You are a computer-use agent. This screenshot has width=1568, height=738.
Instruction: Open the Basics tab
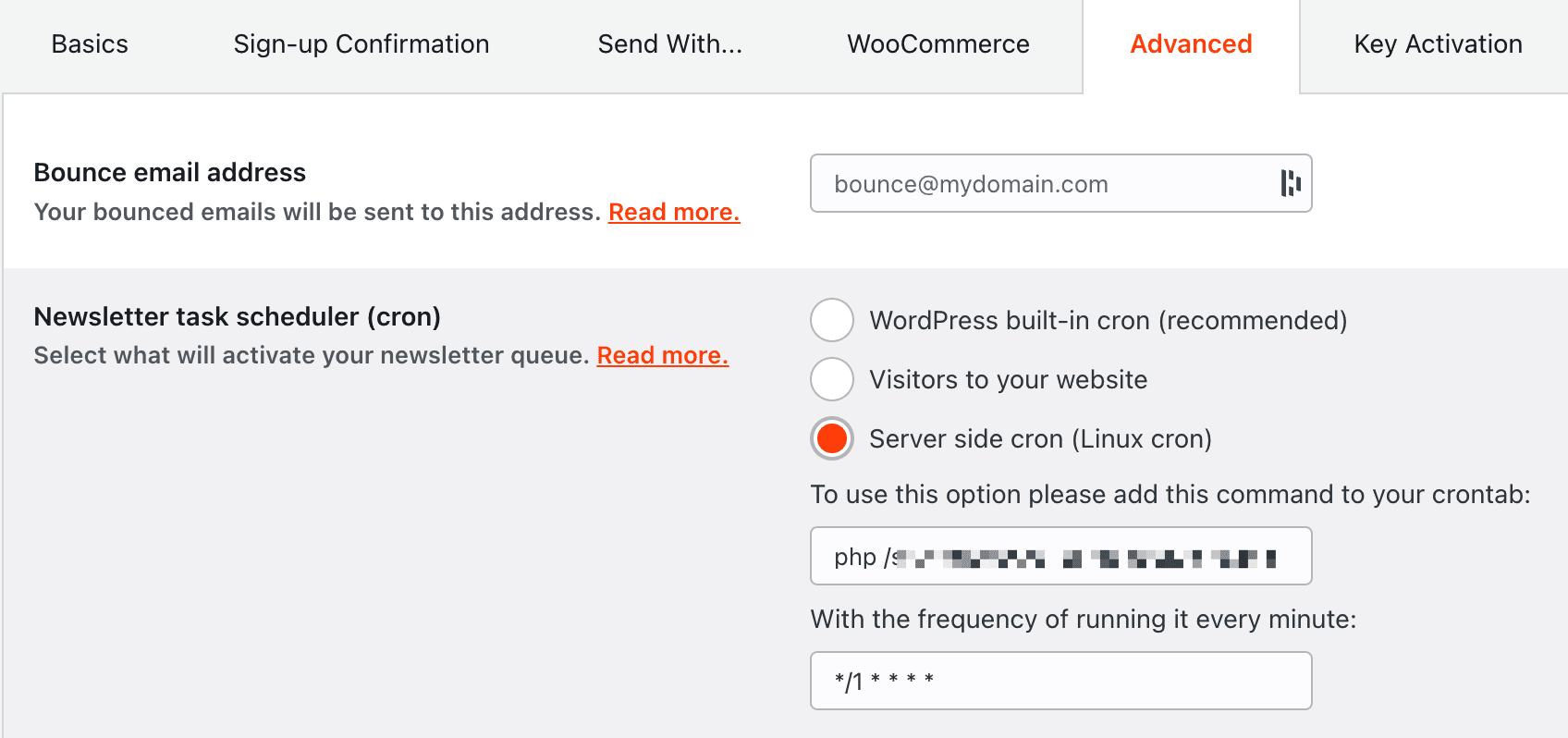coord(90,44)
